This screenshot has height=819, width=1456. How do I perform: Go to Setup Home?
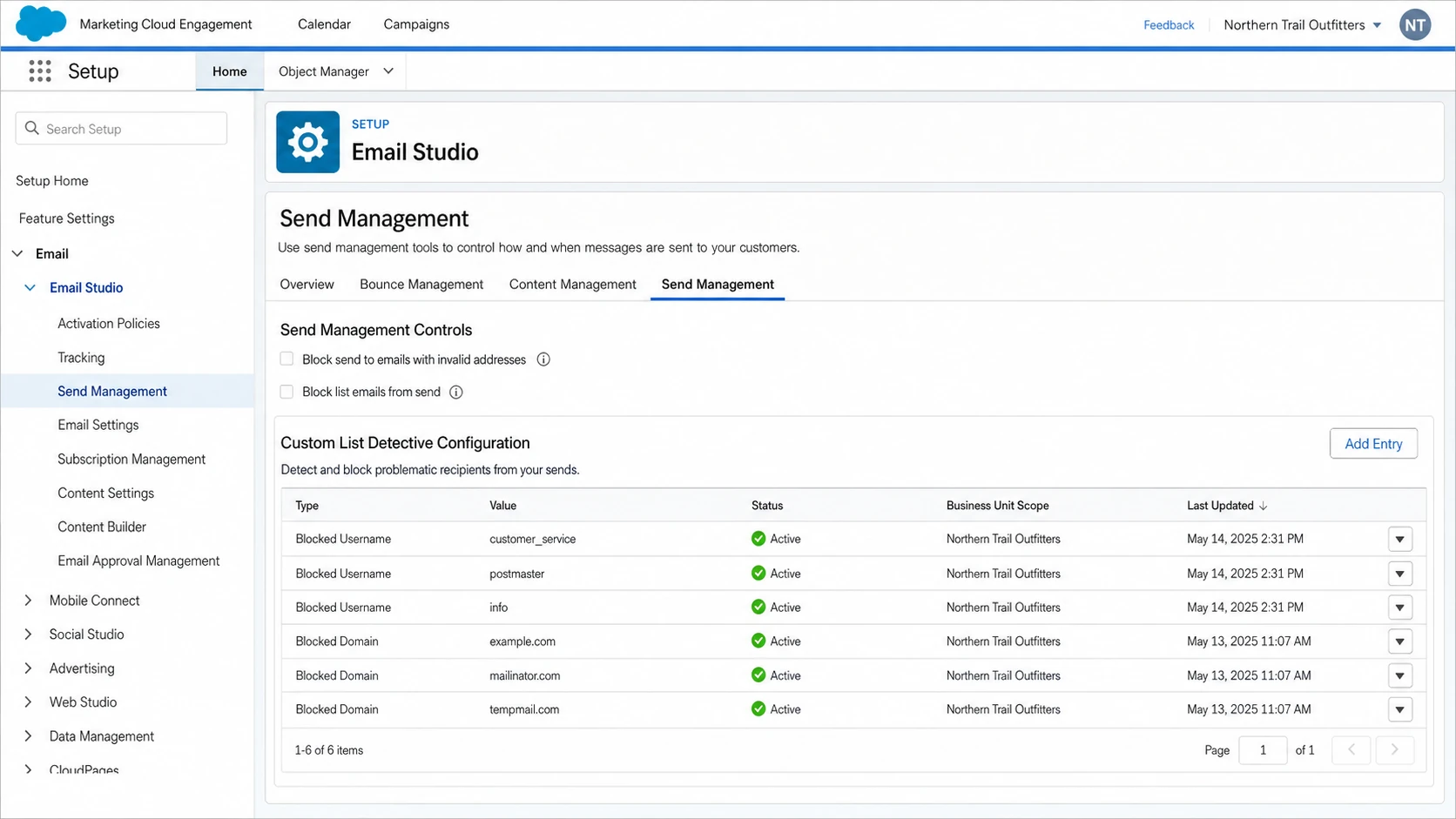coord(52,181)
